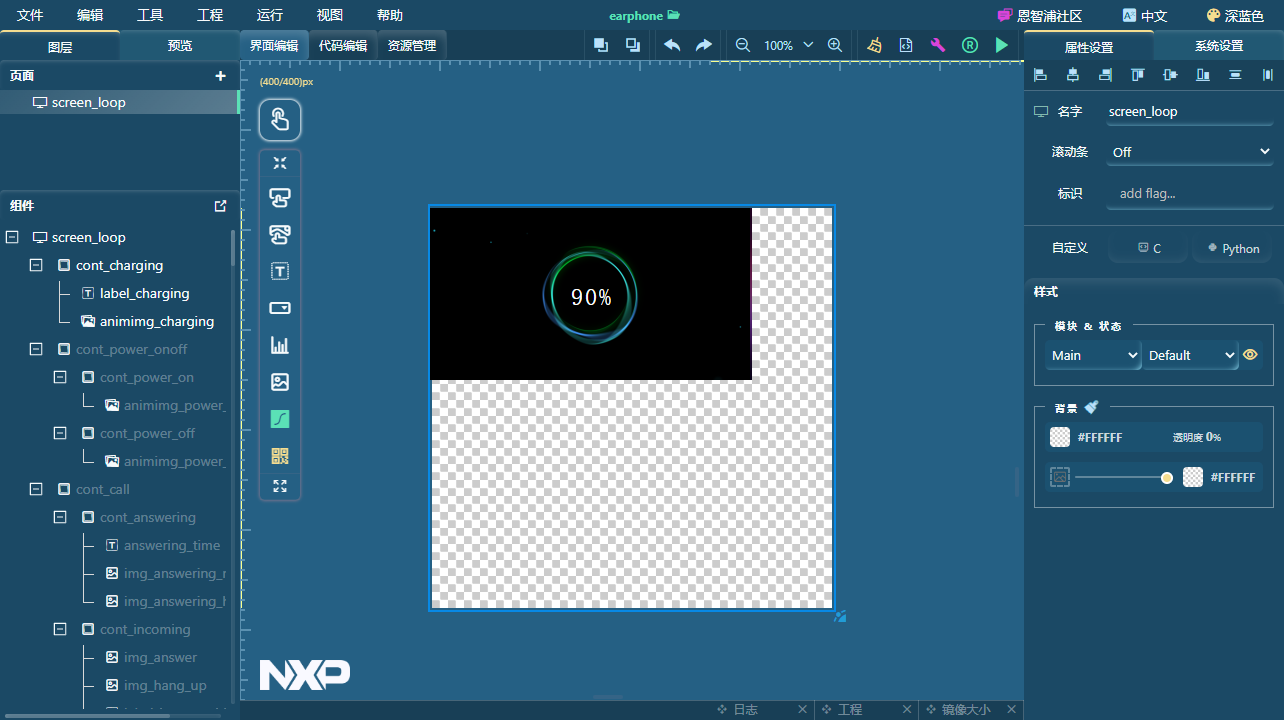Click the code file icon in the toolbar
Image resolution: width=1284 pixels, height=721 pixels.
pyautogui.click(x=906, y=45)
